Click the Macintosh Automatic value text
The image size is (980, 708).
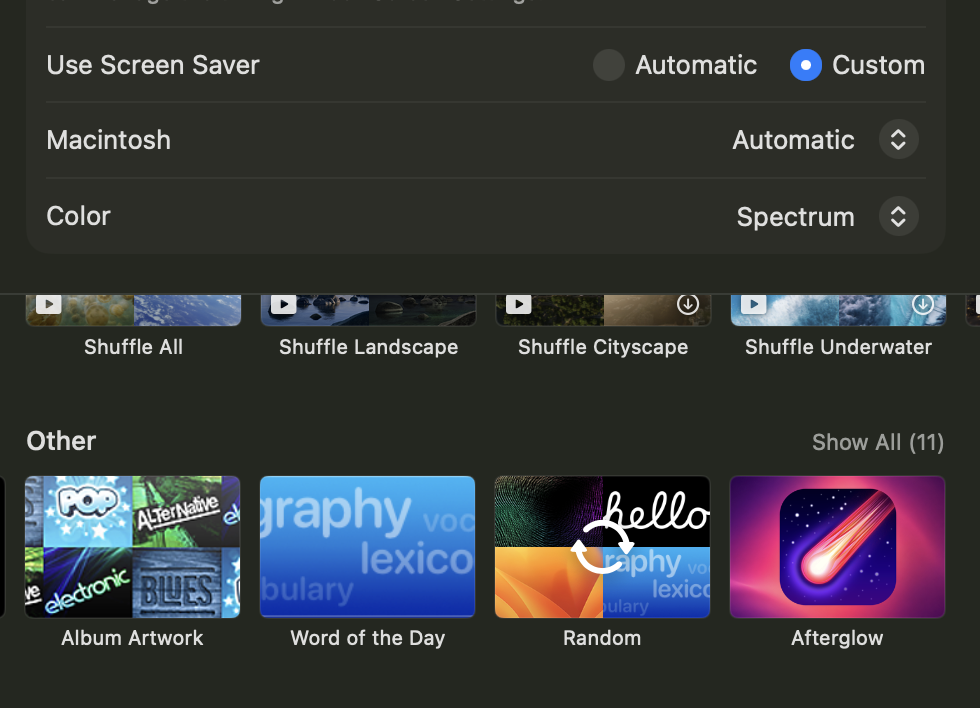[x=793, y=140]
